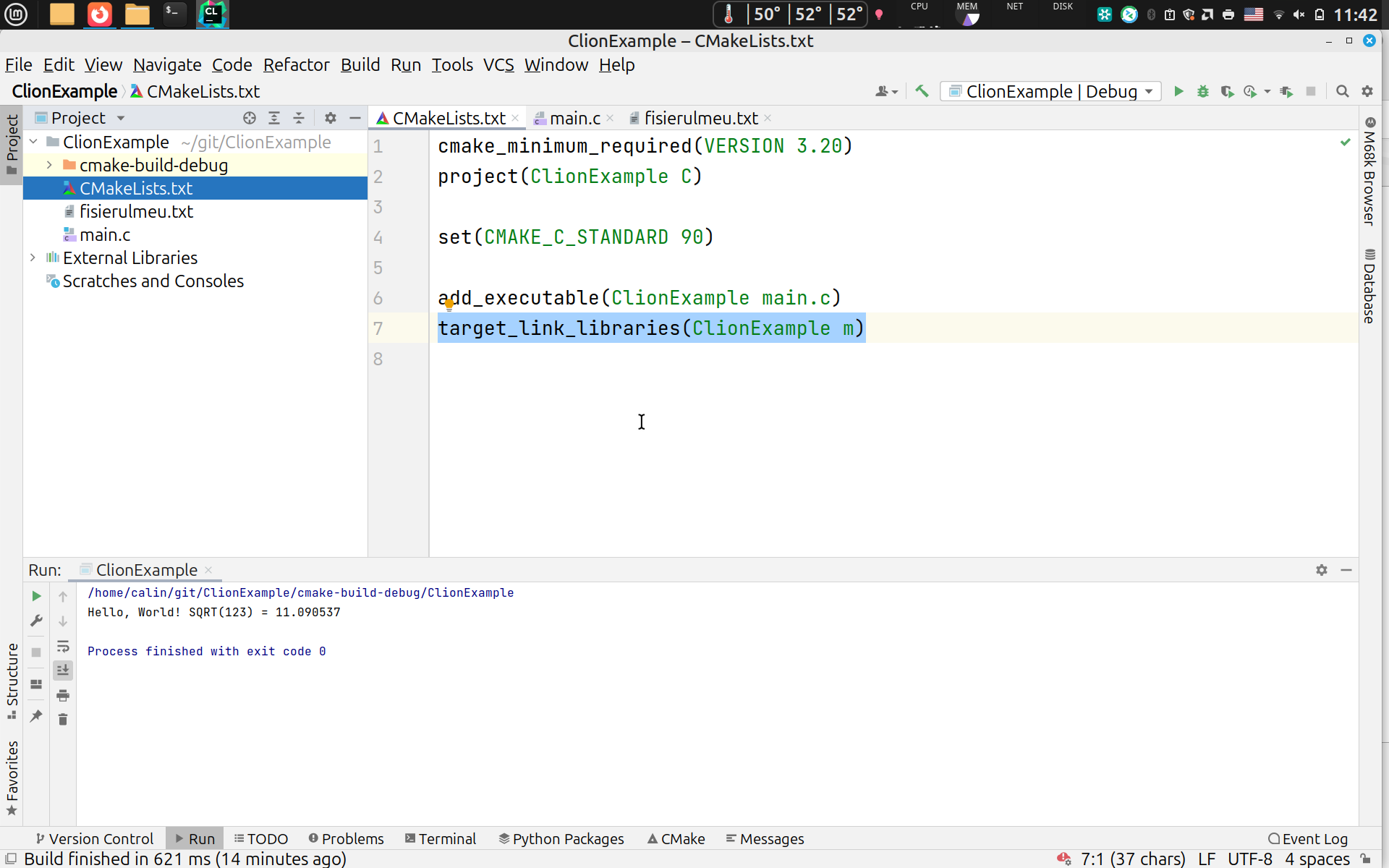This screenshot has width=1389, height=868.
Task: Toggle scroll to end in Run console
Action: 63,671
